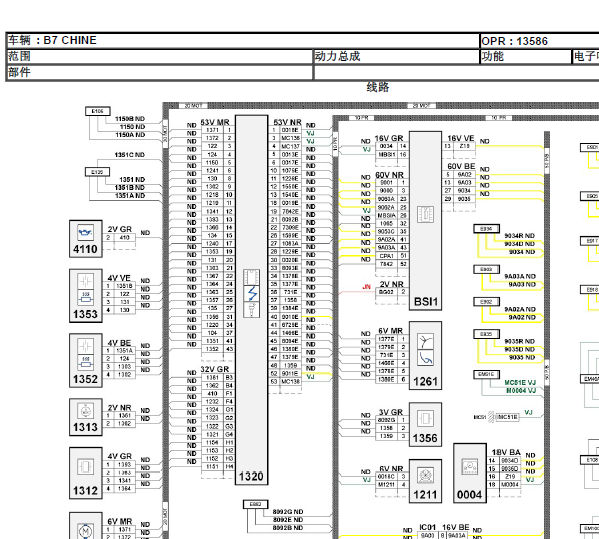Click the '16V GR' connector label on BSI1
The height and width of the screenshot is (539, 599).
pos(389,138)
